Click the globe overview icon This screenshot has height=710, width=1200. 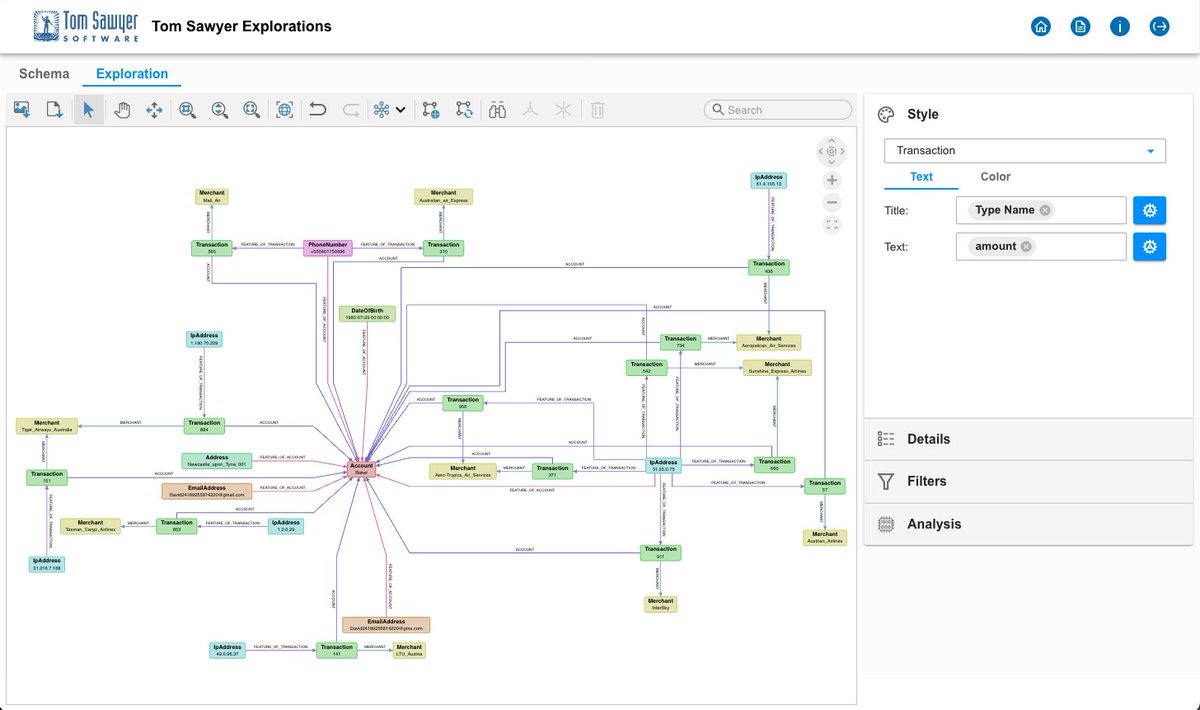pyautogui.click(x=285, y=110)
